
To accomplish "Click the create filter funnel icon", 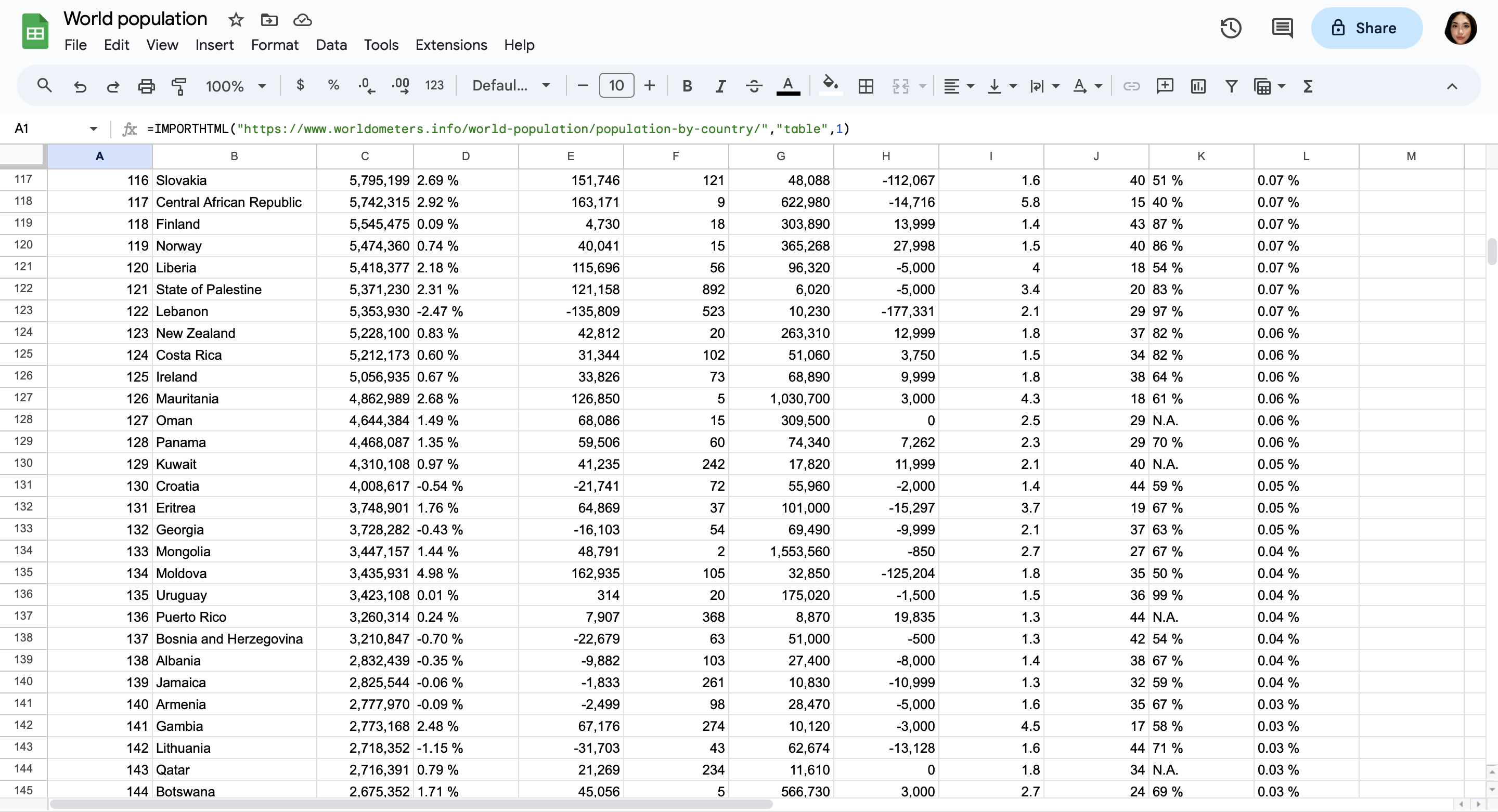I will [x=1231, y=86].
